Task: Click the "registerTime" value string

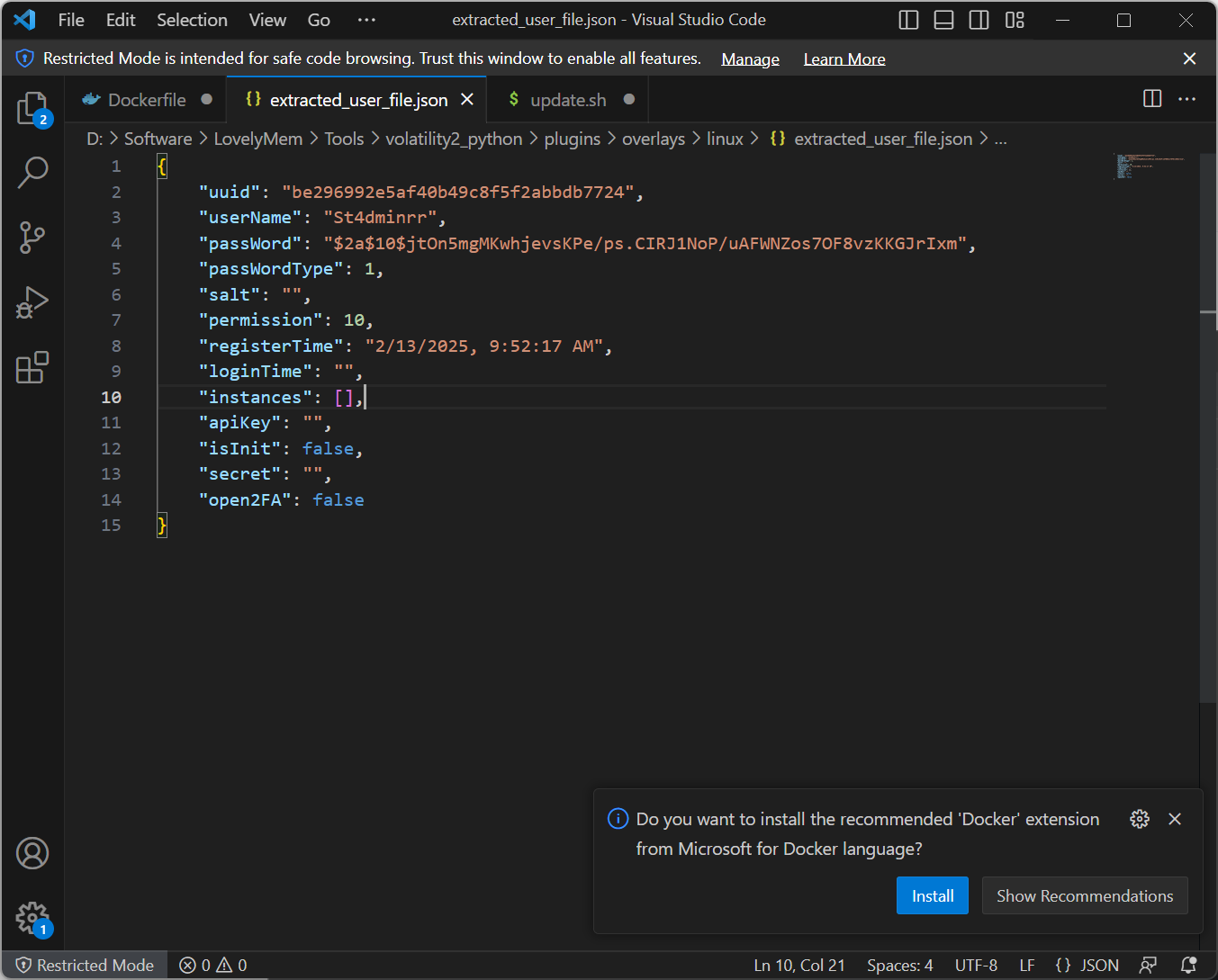Action: tap(484, 346)
